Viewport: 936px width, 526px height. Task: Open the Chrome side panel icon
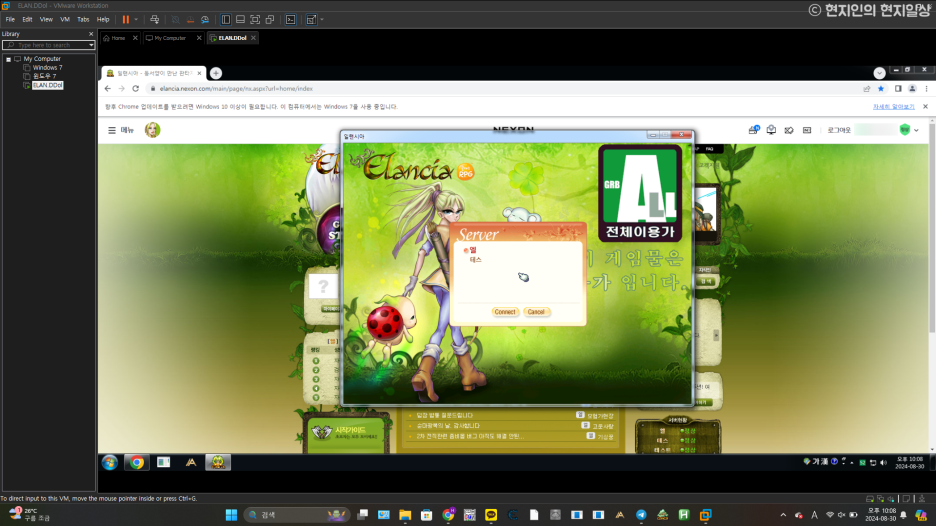pos(898,88)
